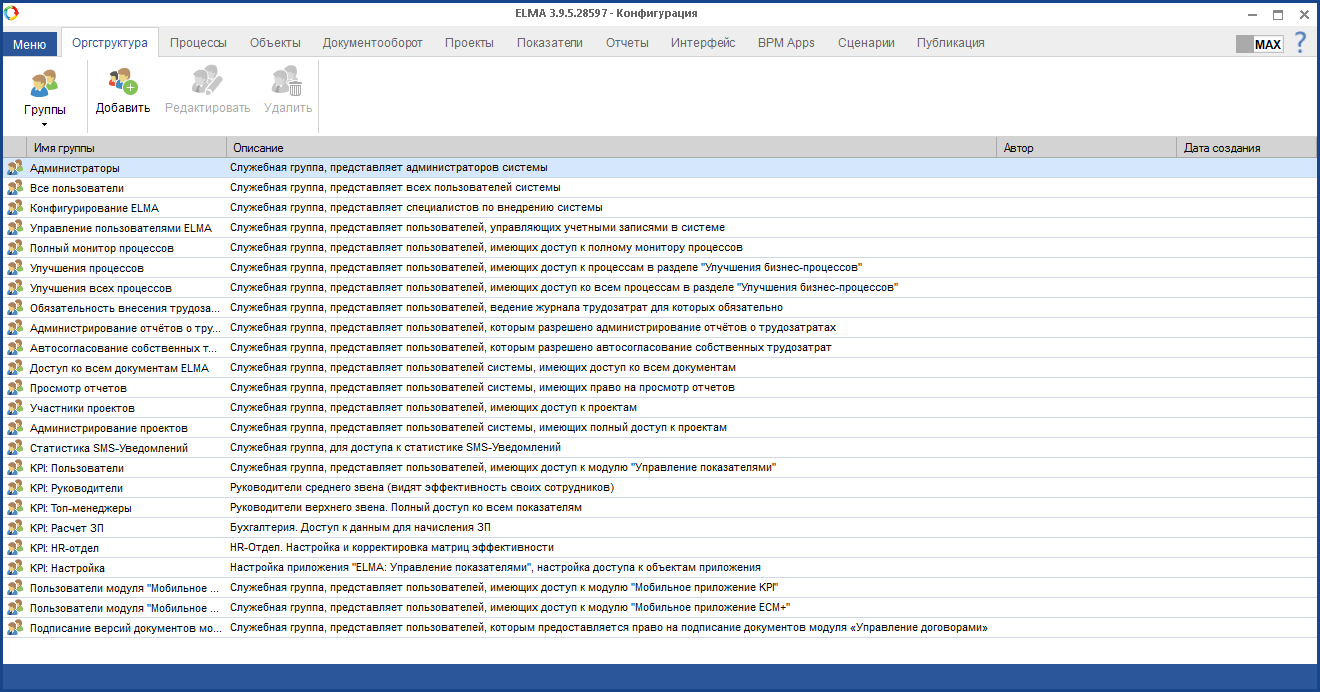Click group icon of Полный монитор процессов

click(15, 248)
